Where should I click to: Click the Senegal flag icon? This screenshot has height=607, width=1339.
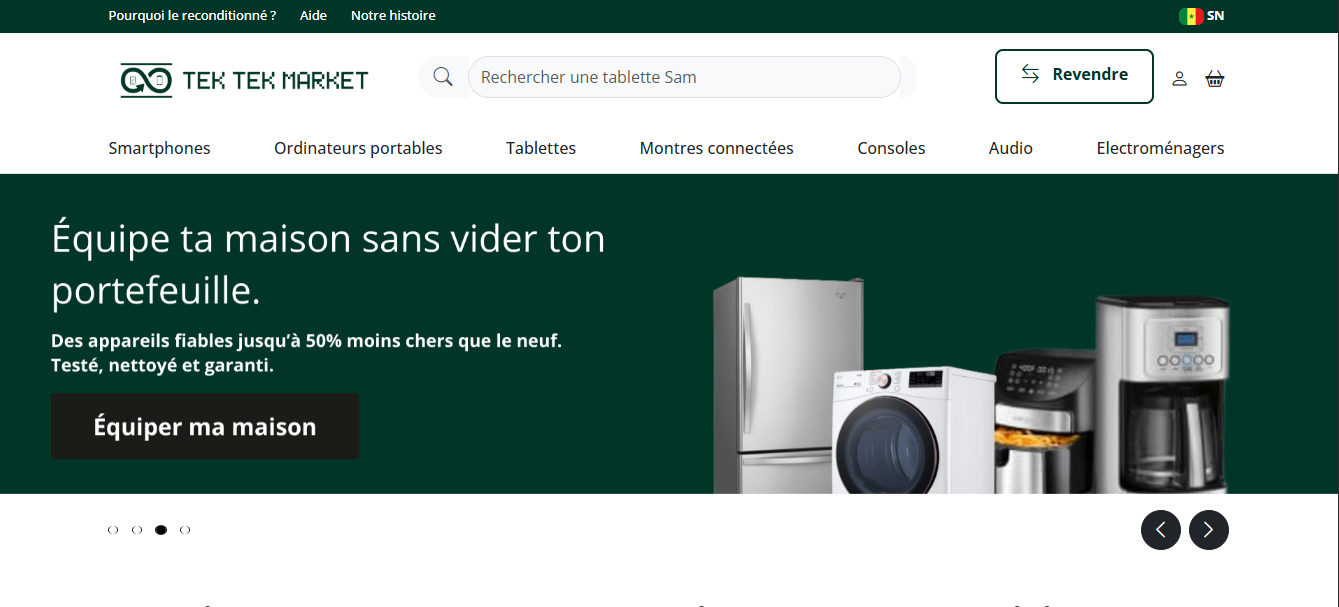tap(1191, 16)
